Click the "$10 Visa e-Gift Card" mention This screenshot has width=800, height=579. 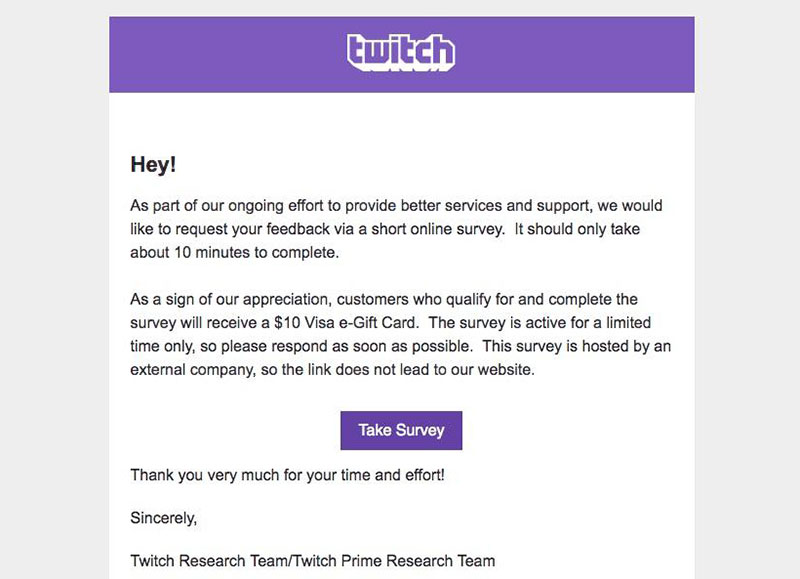pos(346,323)
